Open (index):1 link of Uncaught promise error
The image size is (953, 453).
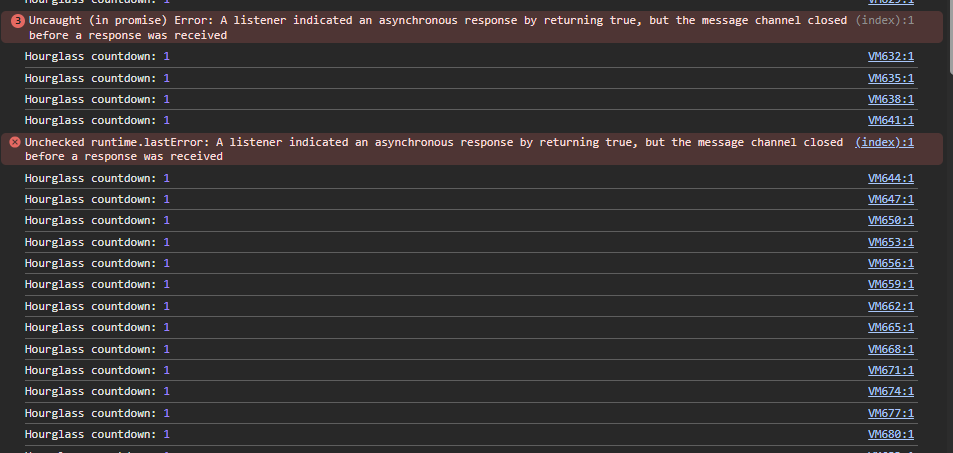(884, 20)
